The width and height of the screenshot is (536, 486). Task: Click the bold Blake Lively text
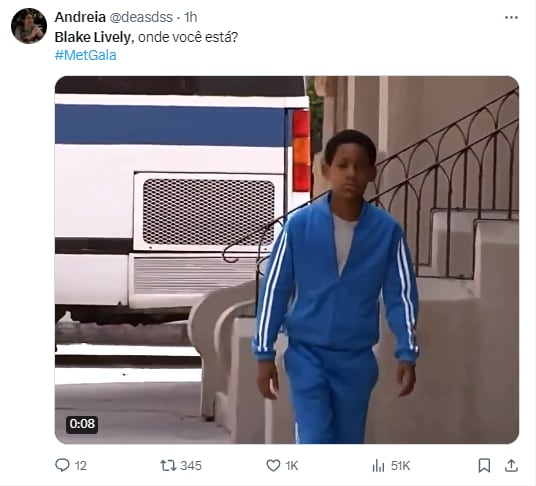(x=93, y=37)
